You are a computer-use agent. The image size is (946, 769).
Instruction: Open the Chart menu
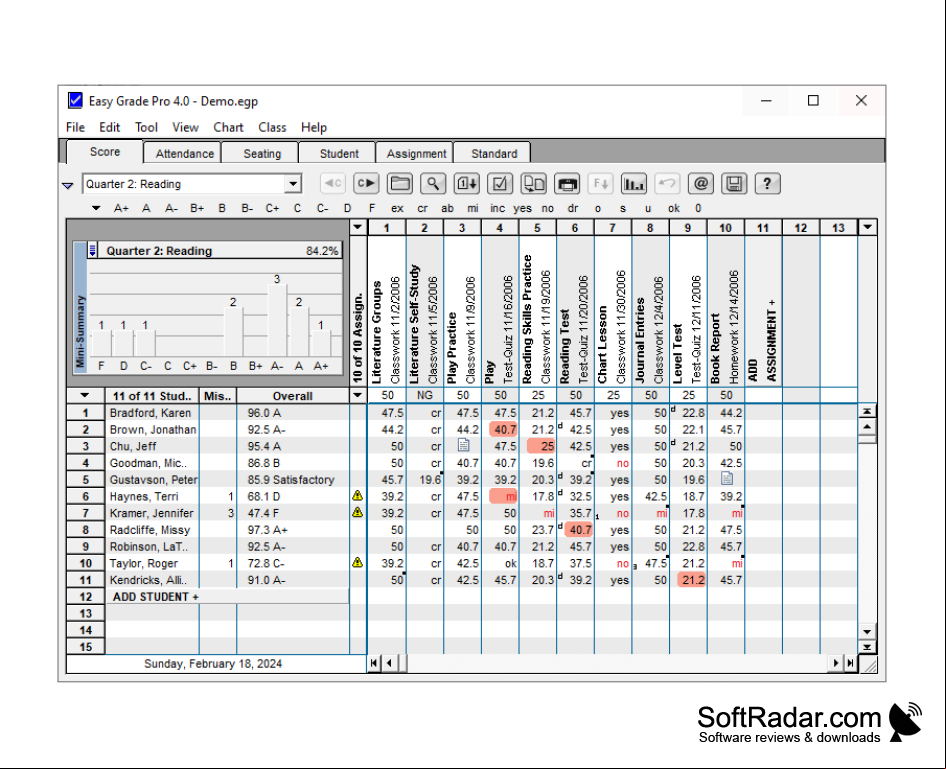228,127
